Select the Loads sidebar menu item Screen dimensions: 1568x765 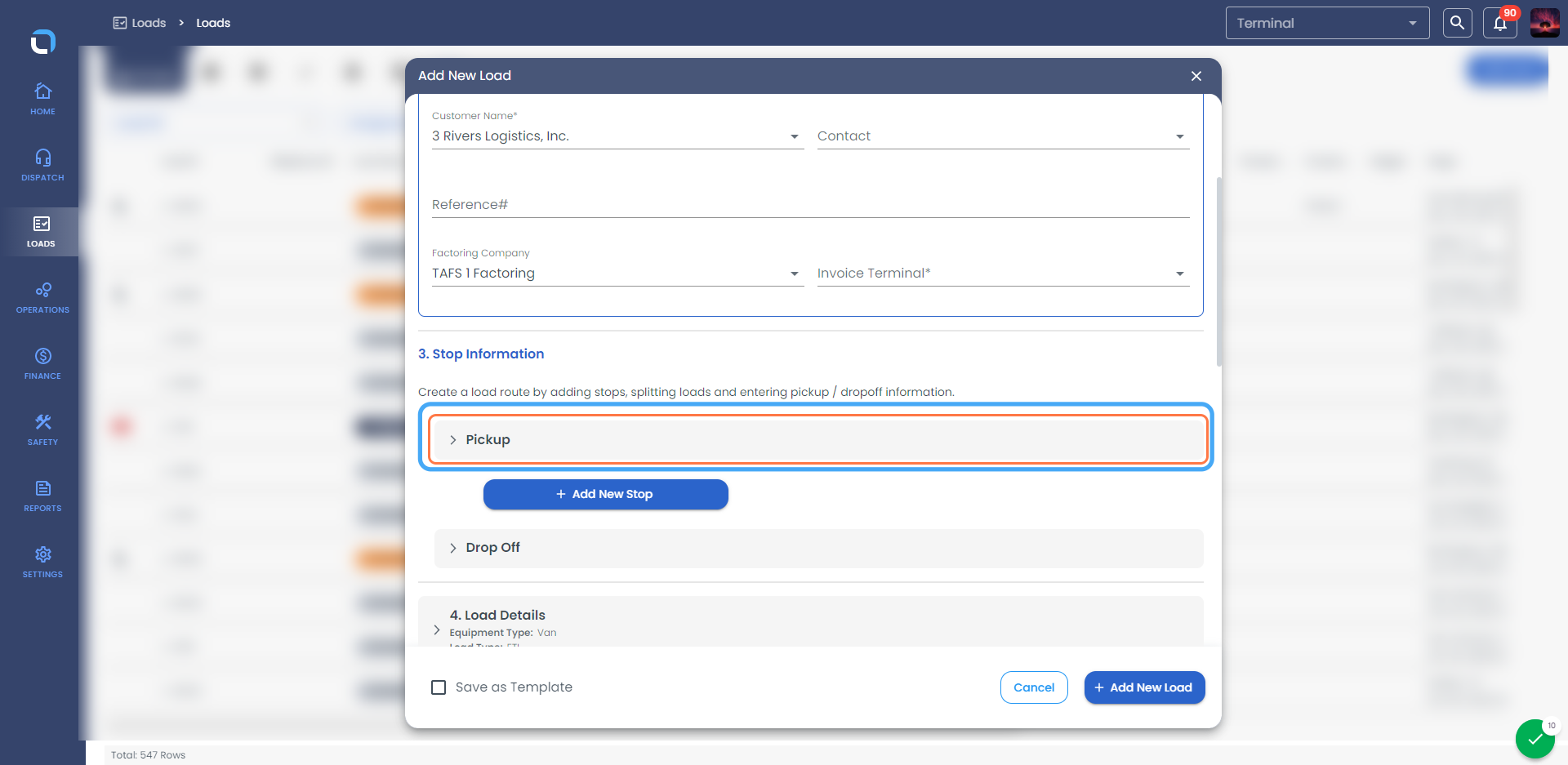pos(41,232)
